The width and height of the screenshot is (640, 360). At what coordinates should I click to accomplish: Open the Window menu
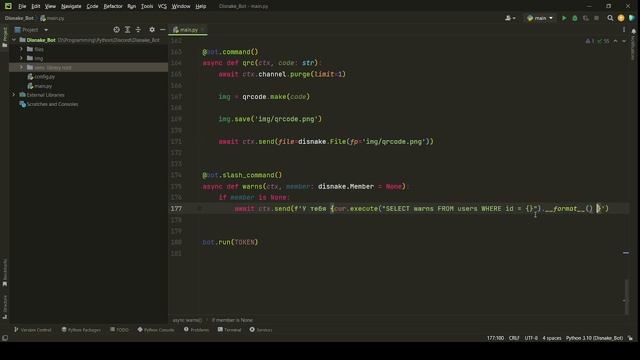[181, 6]
